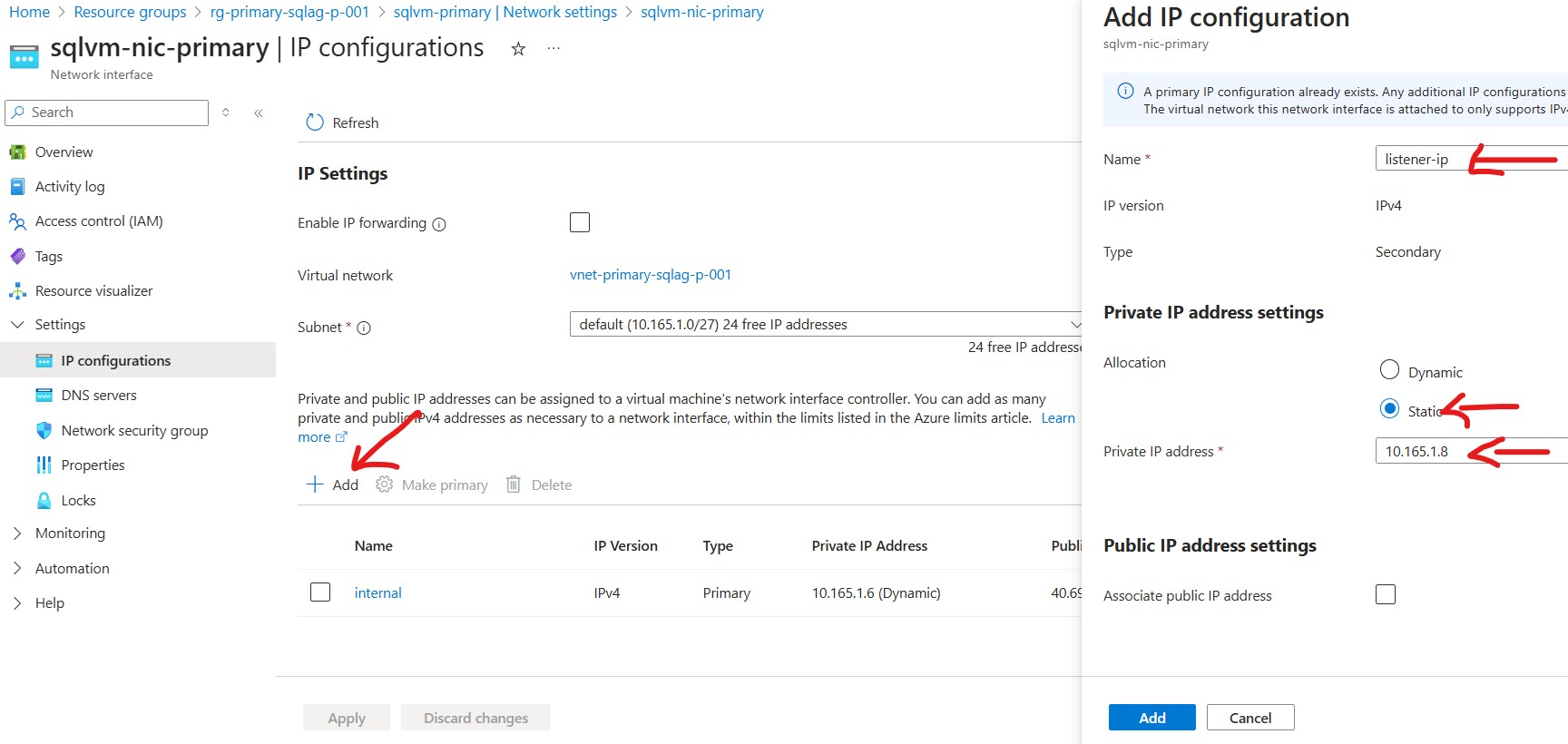Viewport: 1568px width, 744px height.
Task: Click the Overview icon
Action: (17, 152)
